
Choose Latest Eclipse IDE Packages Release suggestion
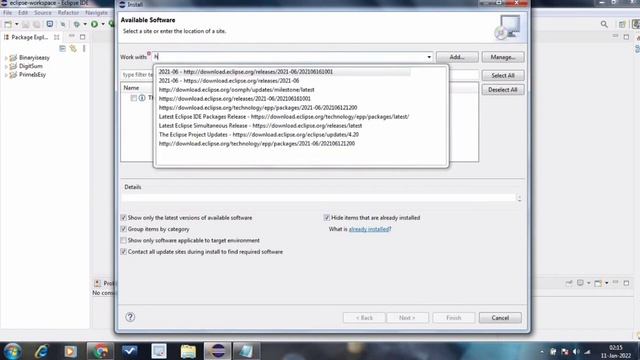(x=284, y=117)
